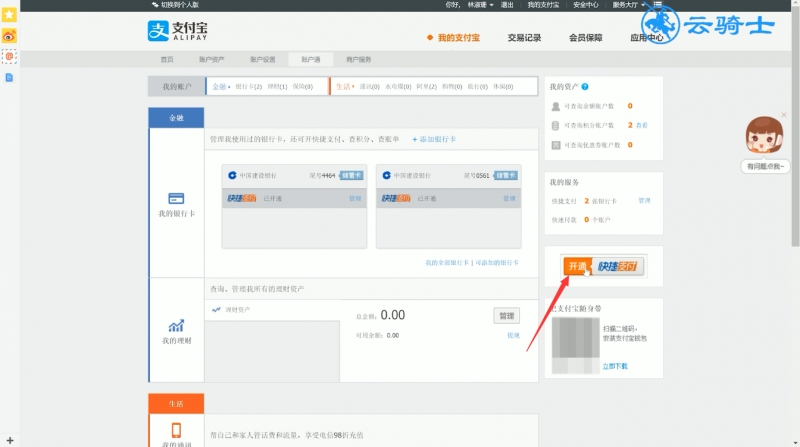Screen dimensions: 800x447
Task: Click 管理 on bank card ending 4464
Action: (355, 198)
